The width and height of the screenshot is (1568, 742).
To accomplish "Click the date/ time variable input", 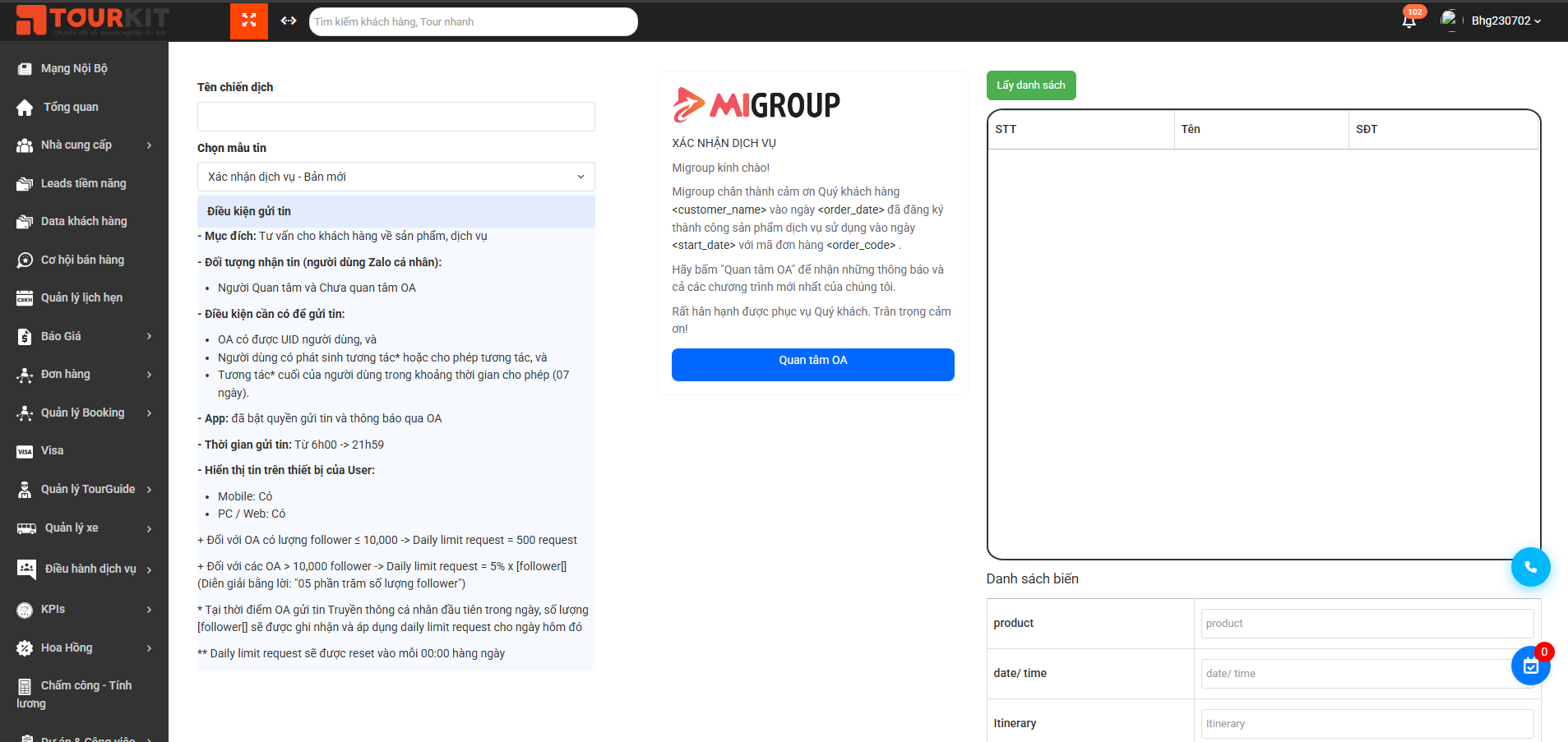I will tap(1367, 674).
